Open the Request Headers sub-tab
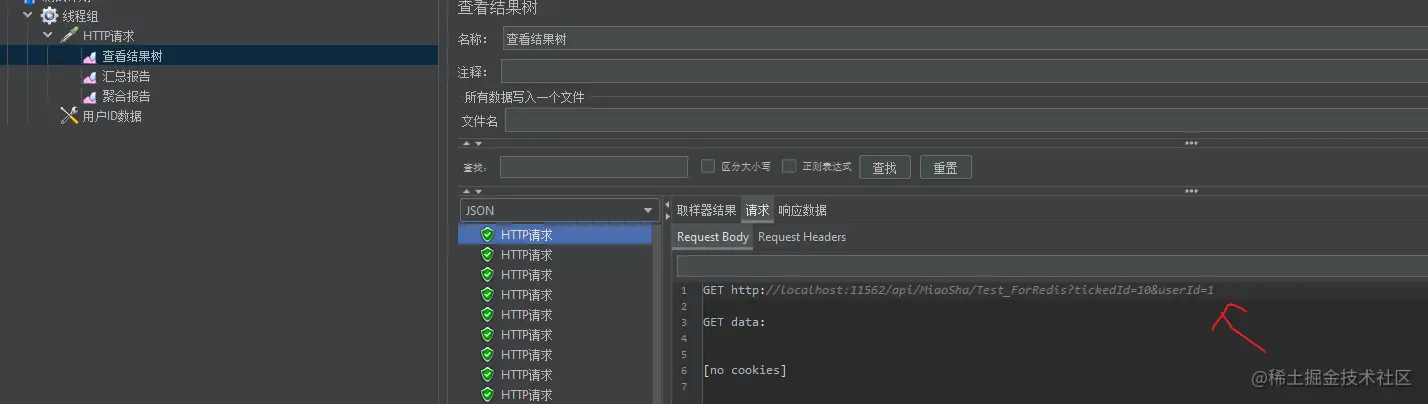Image resolution: width=1428 pixels, height=404 pixels. point(802,237)
